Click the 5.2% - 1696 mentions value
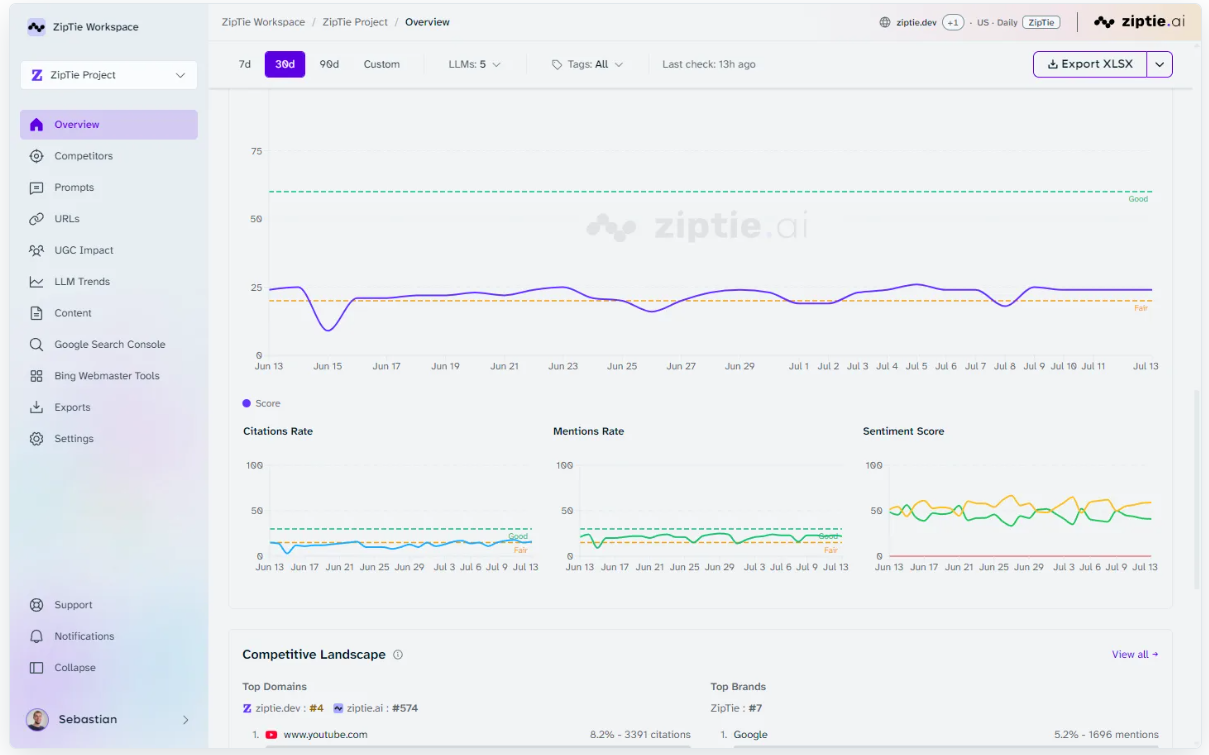 point(1106,735)
